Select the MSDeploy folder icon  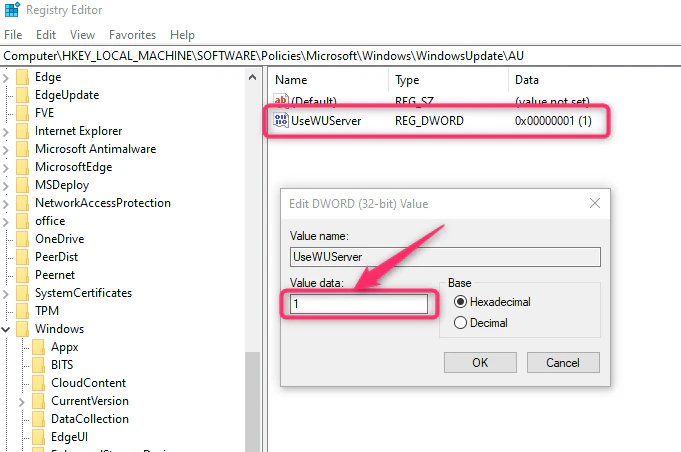coord(22,185)
